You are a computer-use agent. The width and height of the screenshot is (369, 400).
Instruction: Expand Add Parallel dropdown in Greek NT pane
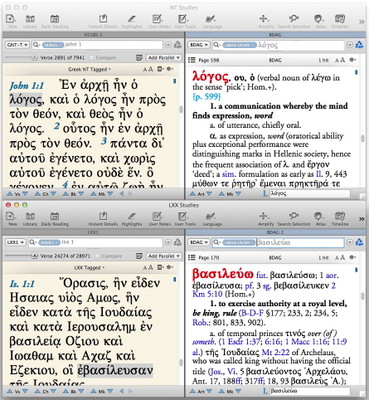click(x=164, y=58)
